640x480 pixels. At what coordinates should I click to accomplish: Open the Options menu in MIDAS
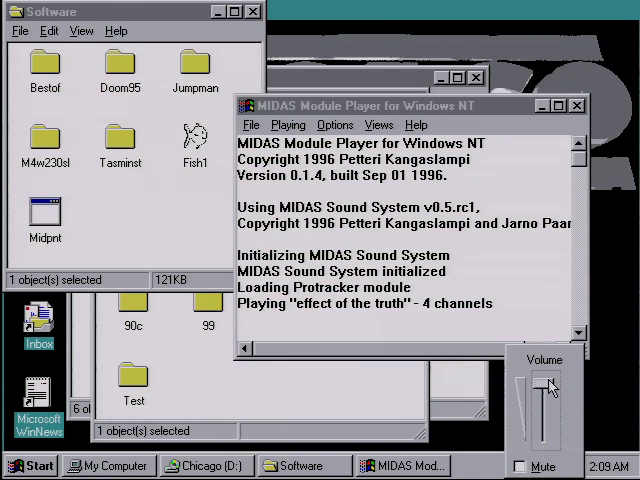point(335,125)
